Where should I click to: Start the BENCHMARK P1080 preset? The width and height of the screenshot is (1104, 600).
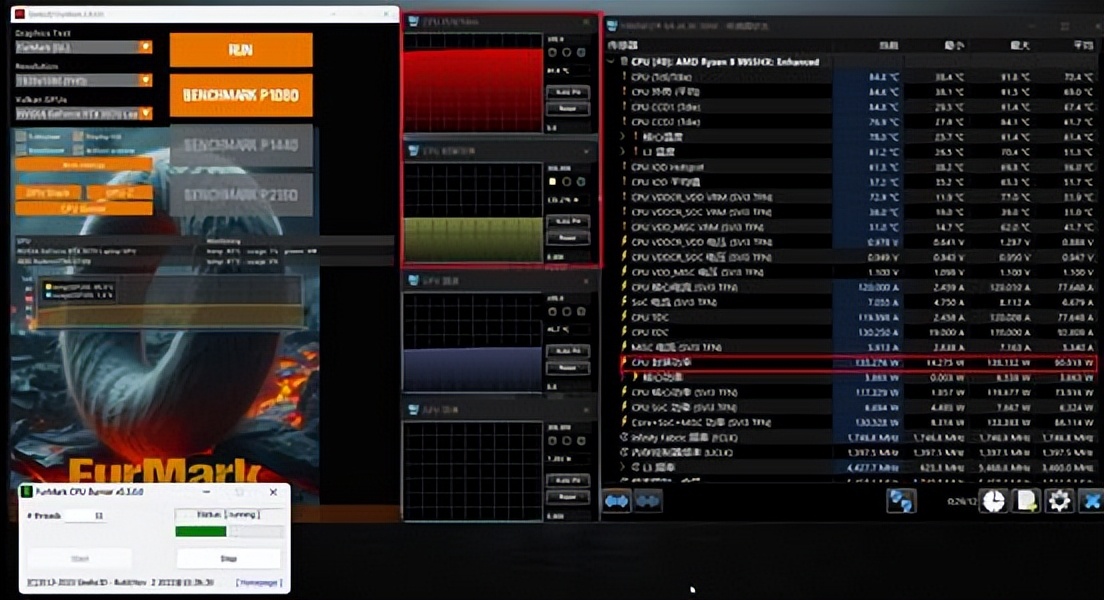241,95
